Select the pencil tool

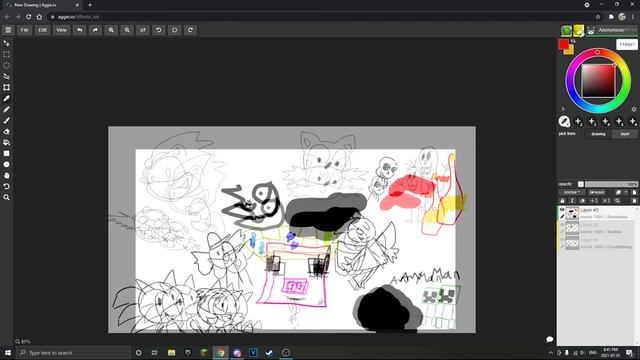coord(7,109)
